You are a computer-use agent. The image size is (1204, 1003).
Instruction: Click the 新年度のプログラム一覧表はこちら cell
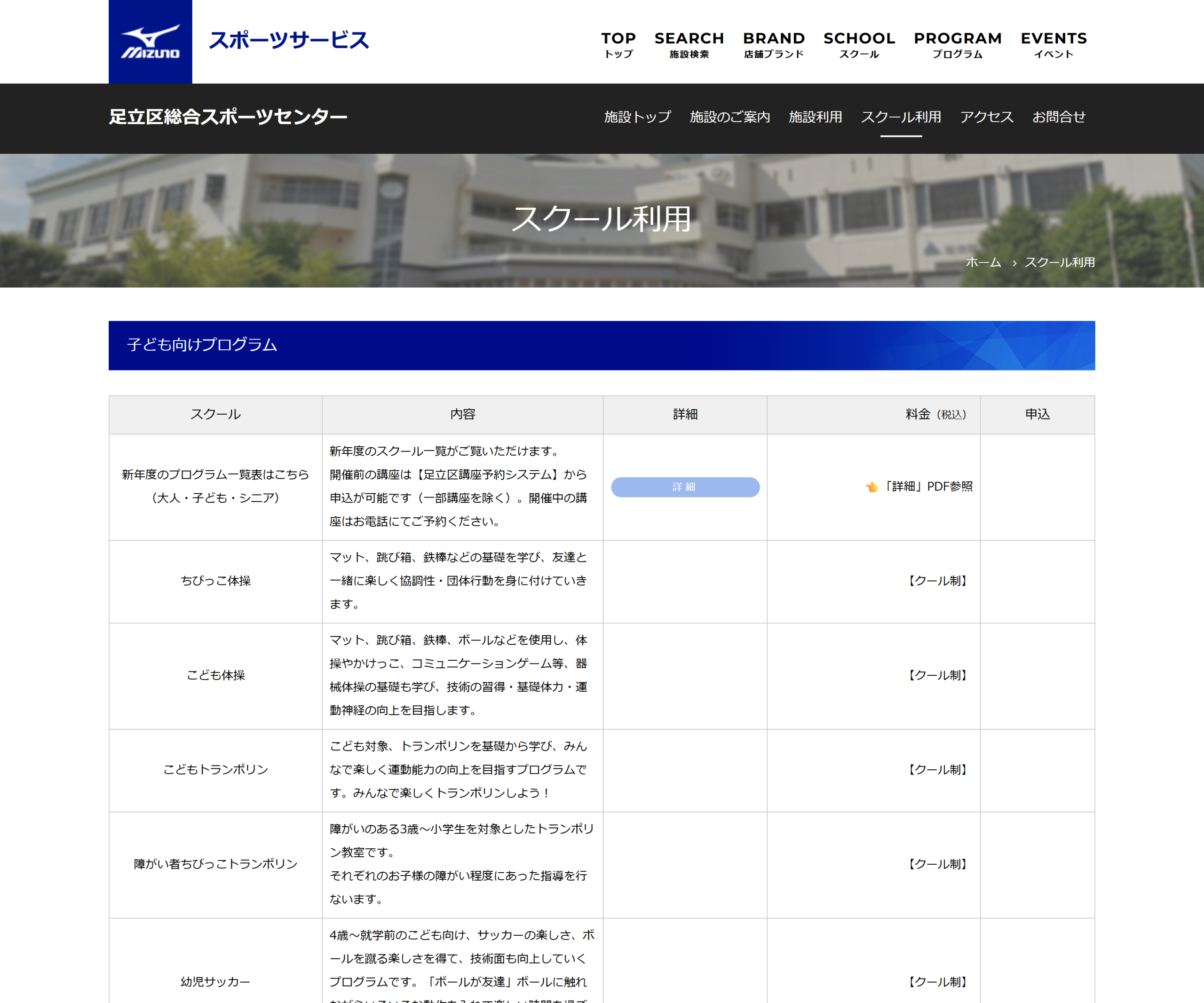(215, 487)
